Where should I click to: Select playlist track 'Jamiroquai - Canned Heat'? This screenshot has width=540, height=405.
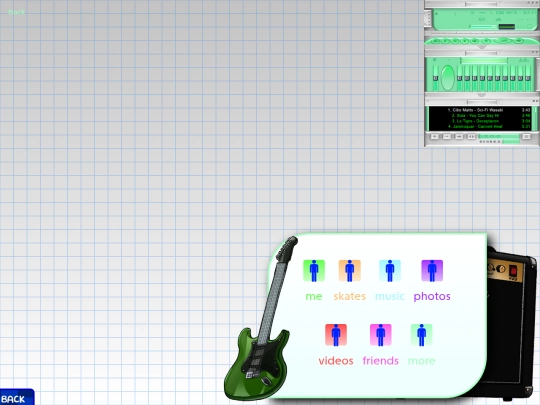pyautogui.click(x=480, y=126)
